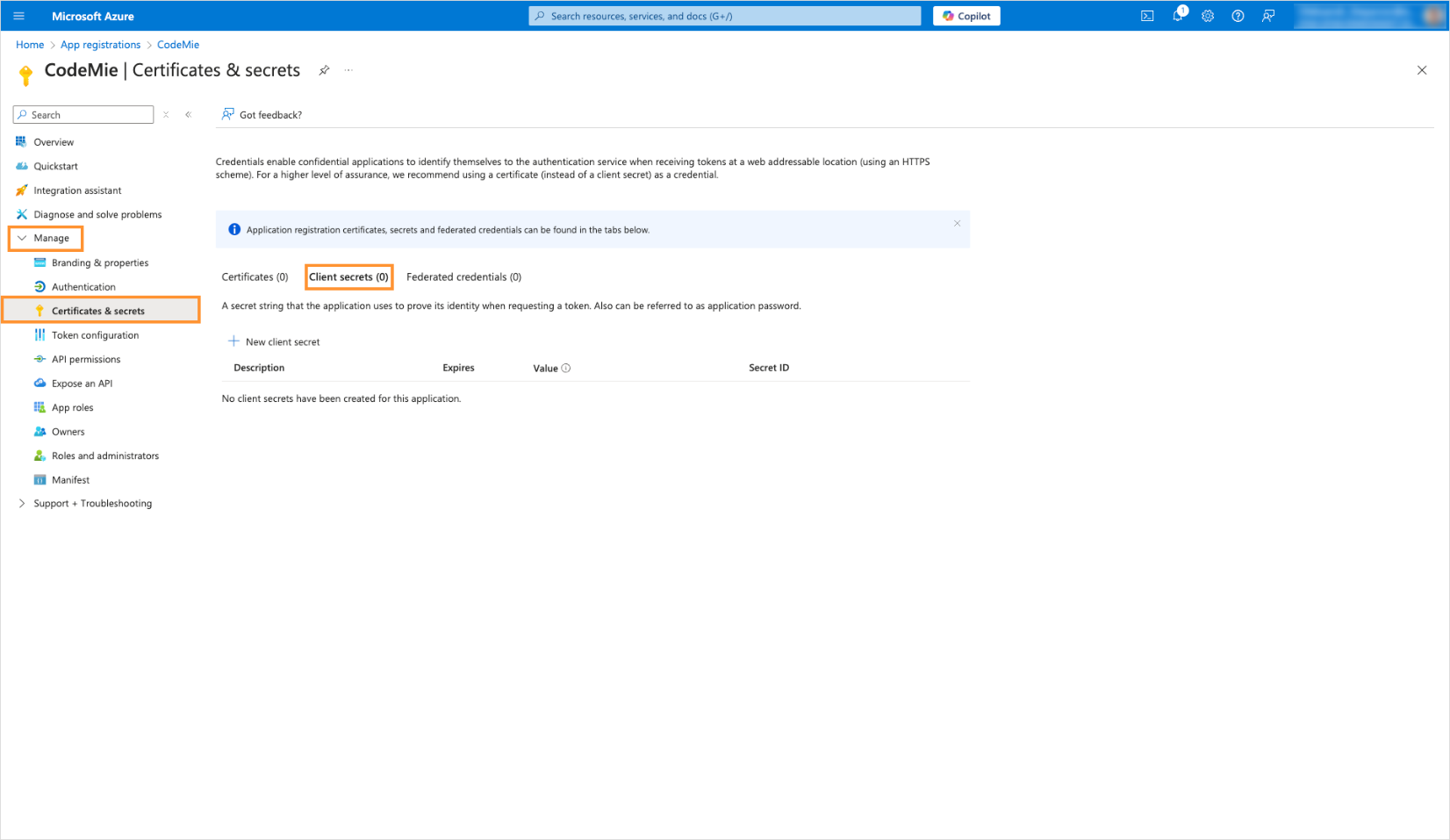Switch to Federated credentials (0) tab
This screenshot has width=1450, height=840.
(463, 276)
